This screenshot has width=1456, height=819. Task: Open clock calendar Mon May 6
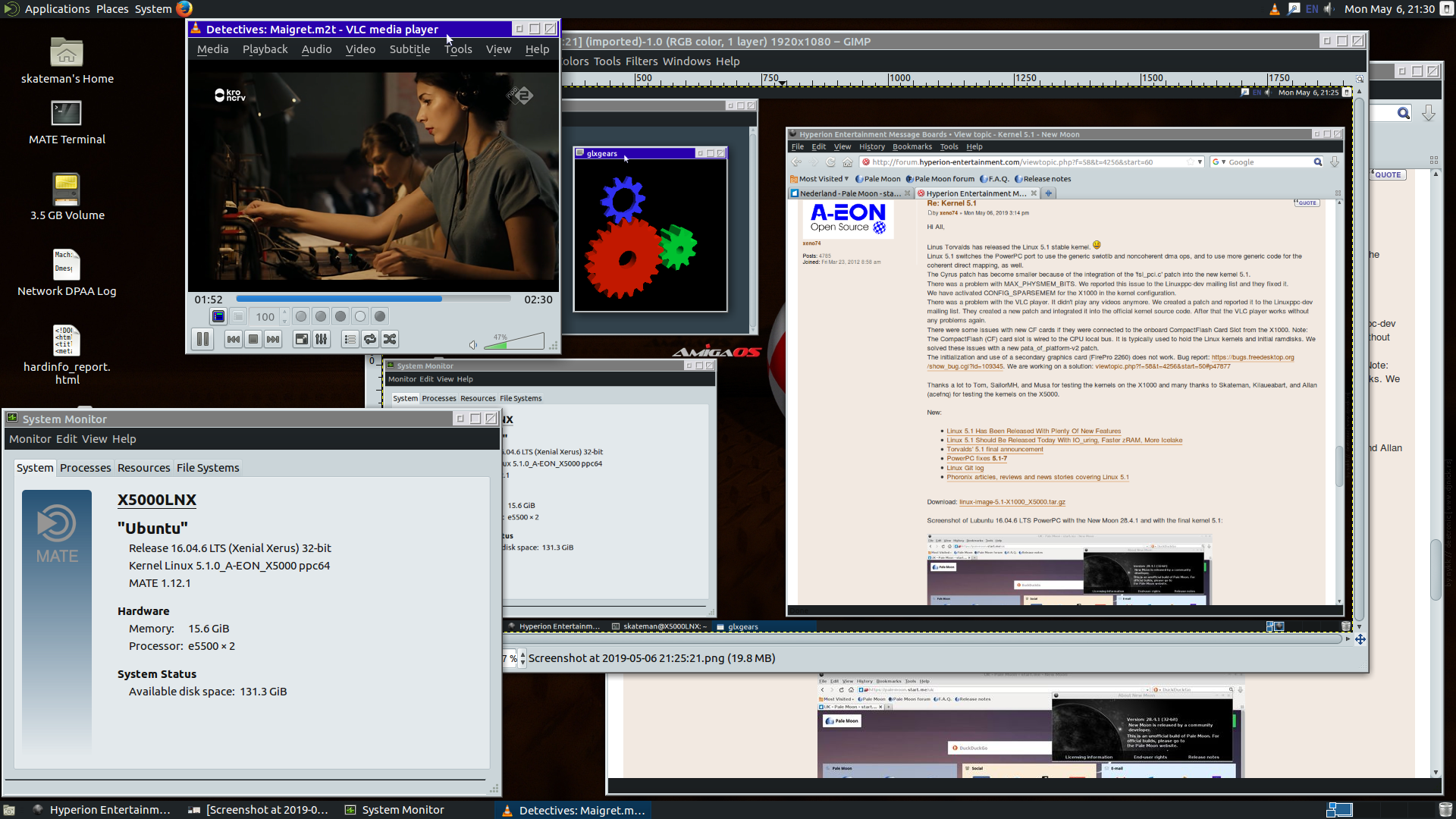click(x=1389, y=9)
